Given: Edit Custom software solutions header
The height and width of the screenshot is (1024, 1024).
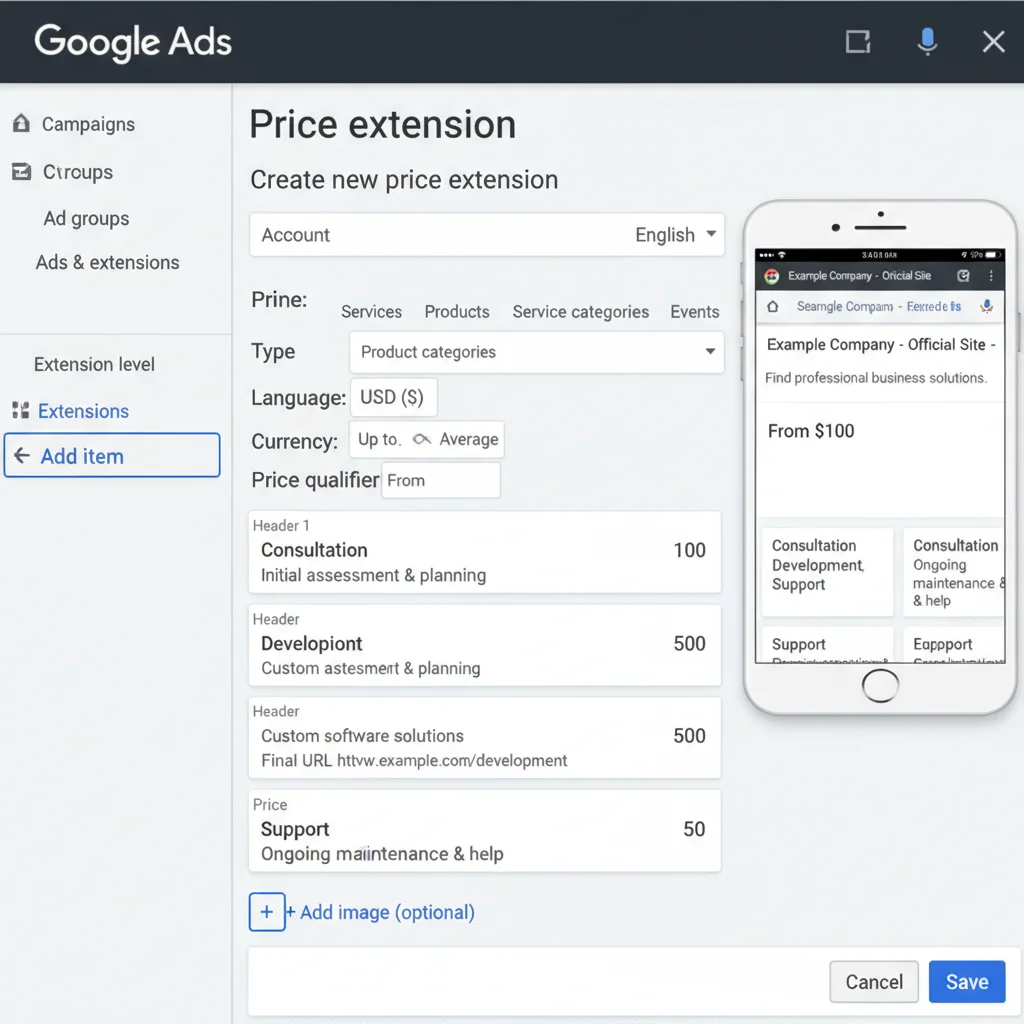Looking at the screenshot, I should coord(362,735).
